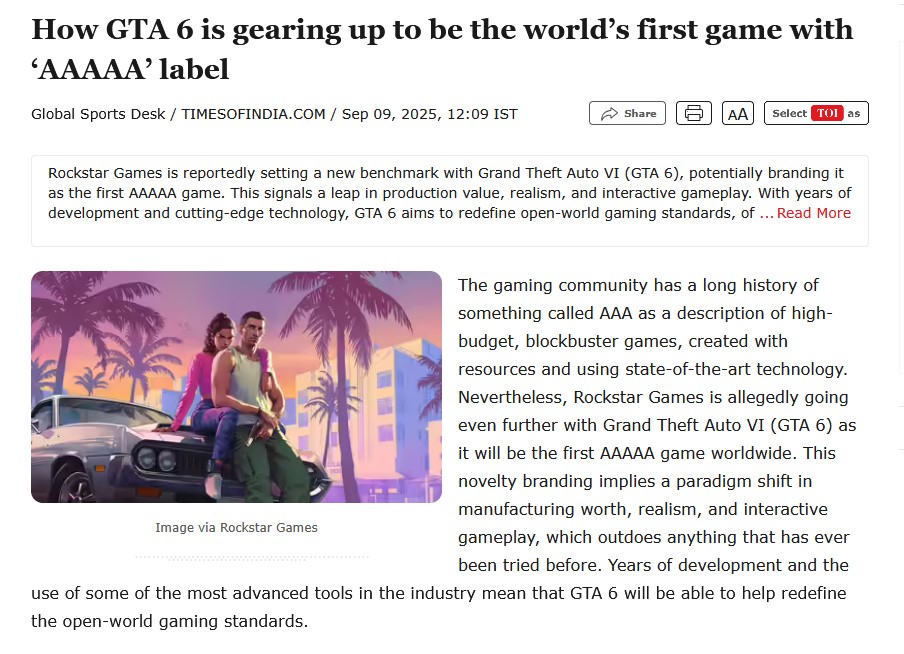Open the GTA 6 article image
The height and width of the screenshot is (654, 904).
[236, 387]
